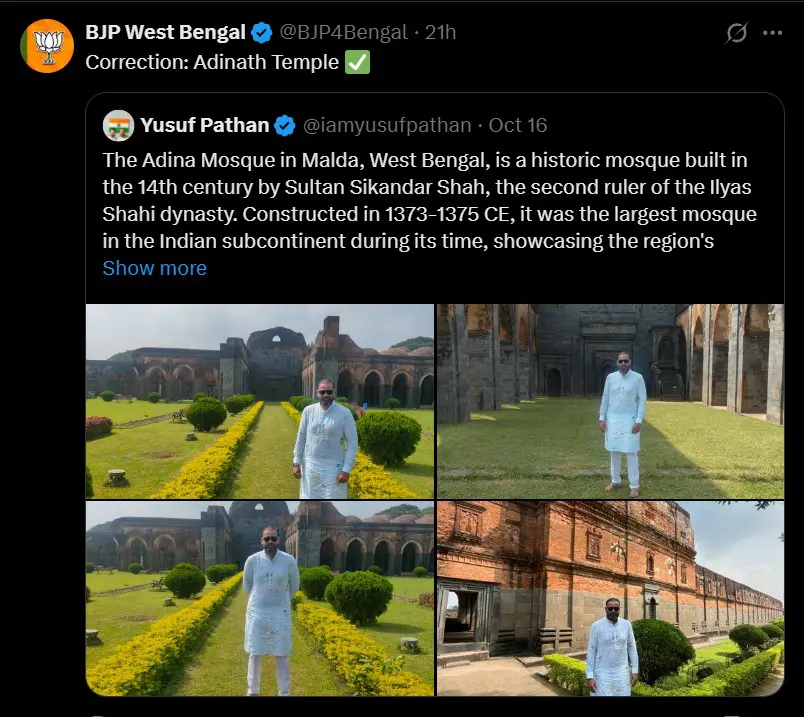The image size is (804, 717).
Task: Click the Grok slashed-circle icon
Action: 736,33
